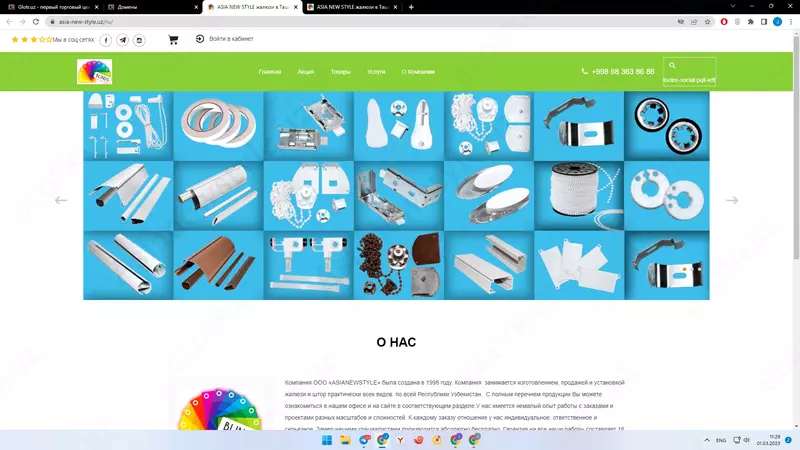Click the crossed-eye tracking icon in address bar
This screenshot has height=450, width=800.
(x=681, y=21)
